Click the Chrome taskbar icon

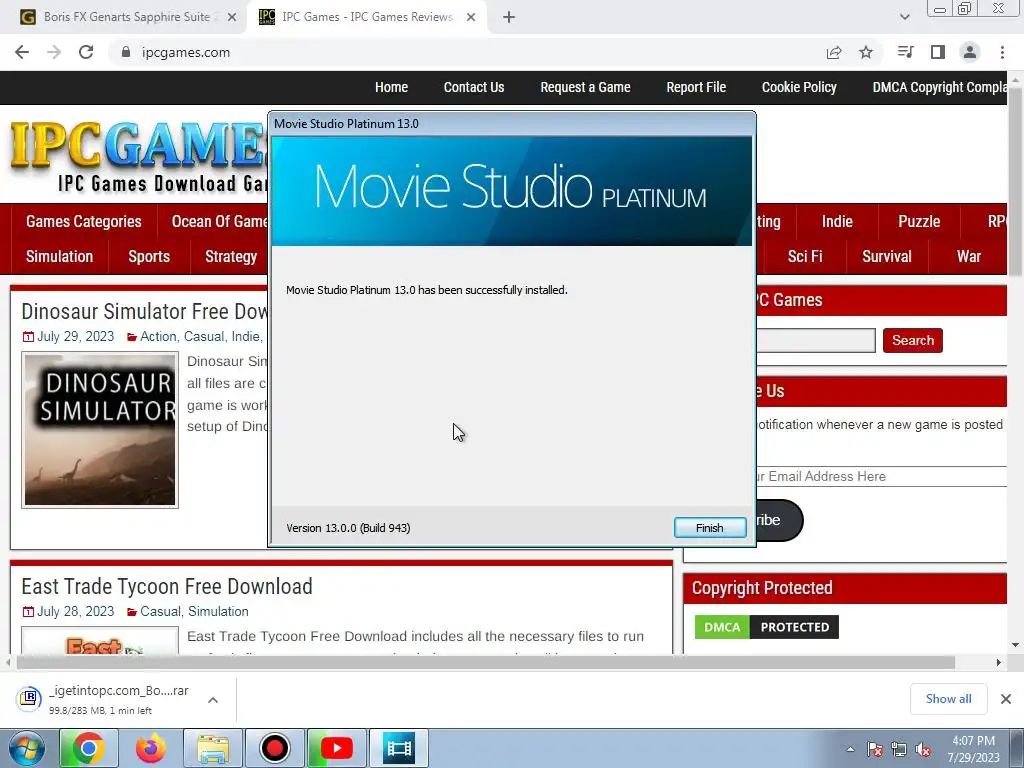[88, 748]
